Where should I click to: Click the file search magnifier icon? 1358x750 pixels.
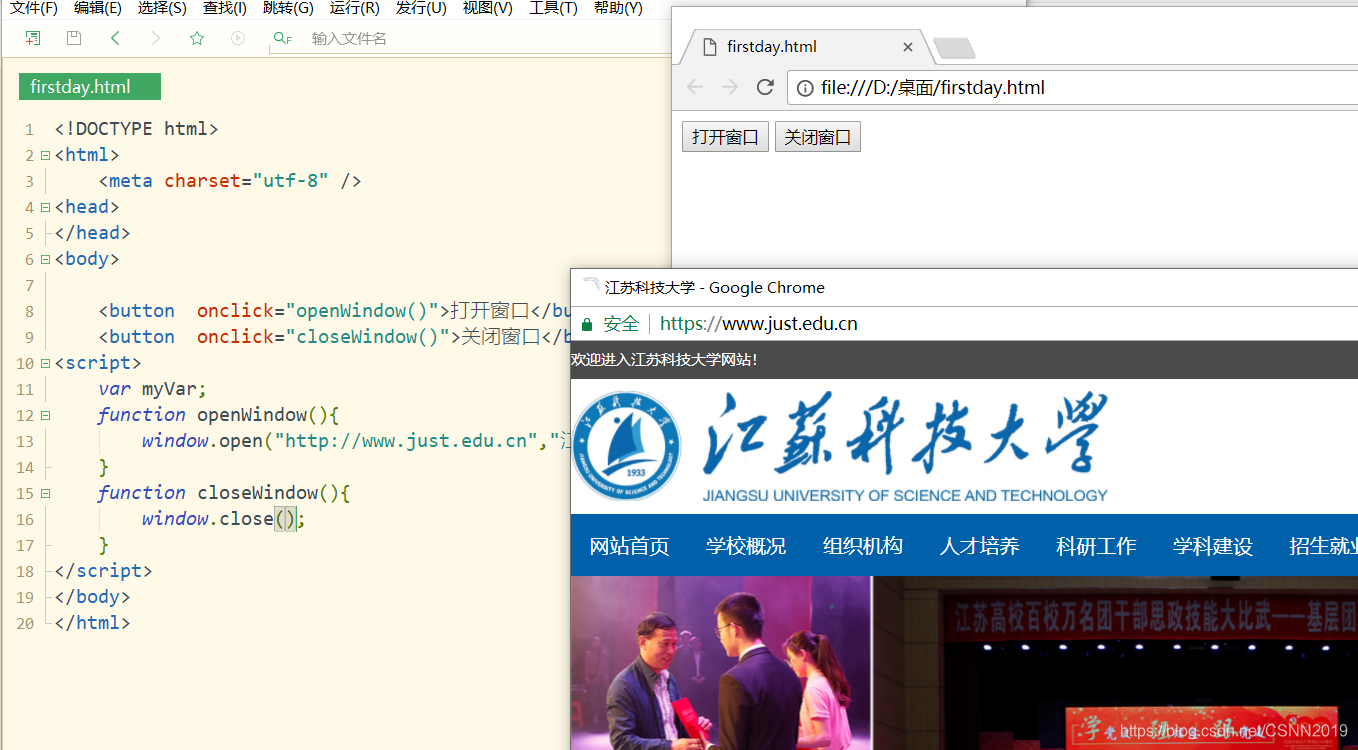click(282, 38)
